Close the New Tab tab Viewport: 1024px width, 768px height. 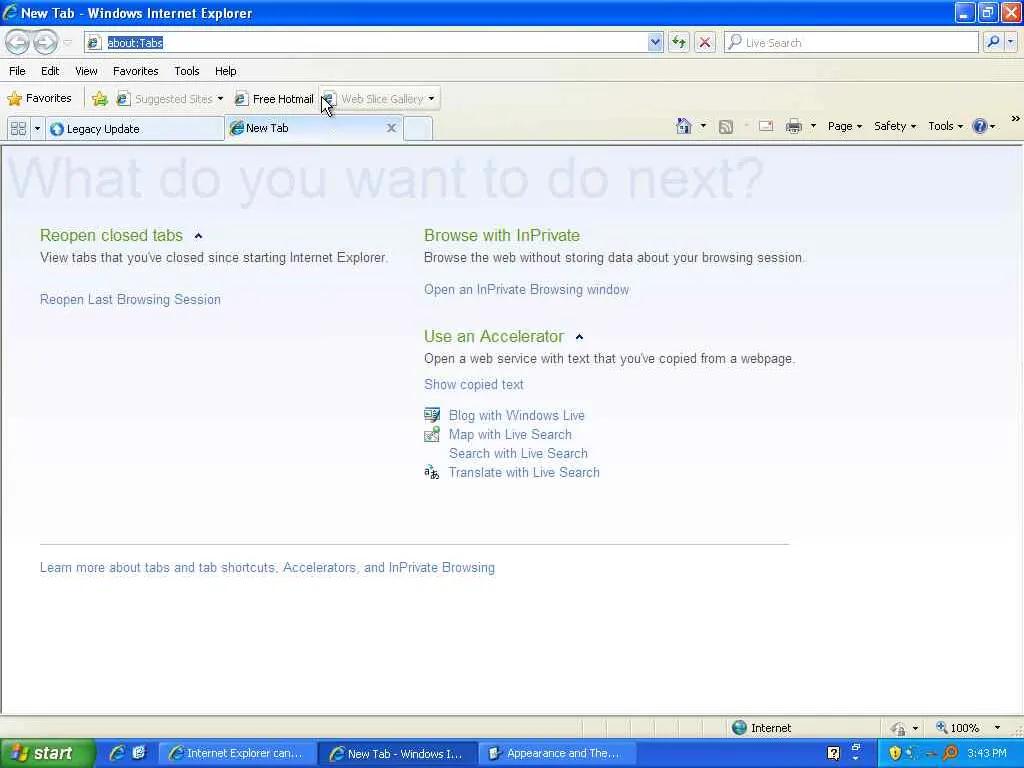click(x=391, y=128)
